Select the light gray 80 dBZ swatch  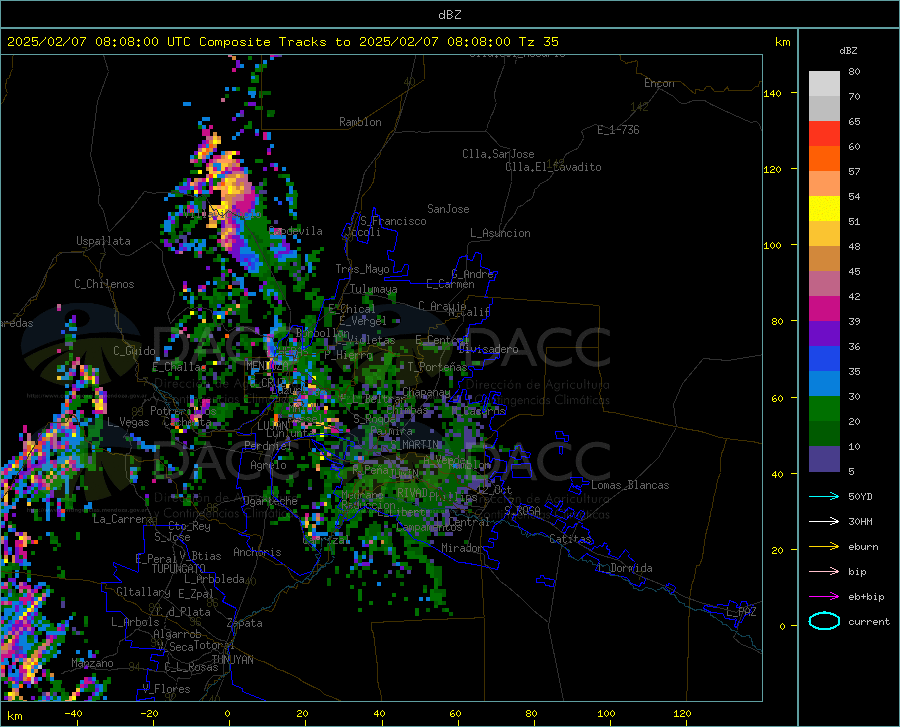824,83
